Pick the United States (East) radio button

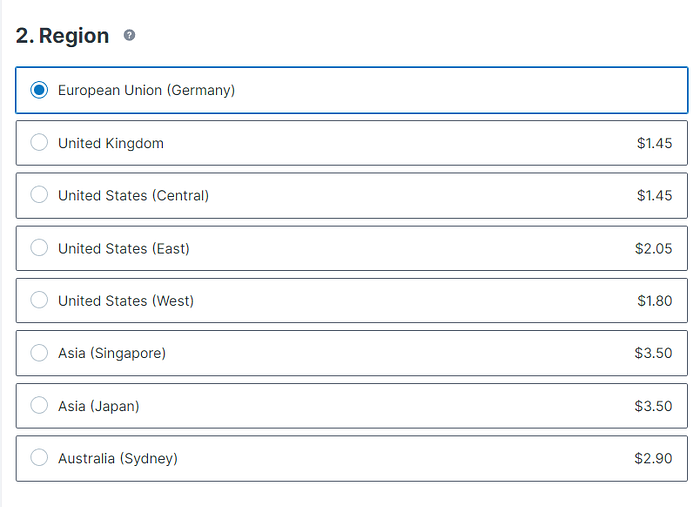point(39,248)
